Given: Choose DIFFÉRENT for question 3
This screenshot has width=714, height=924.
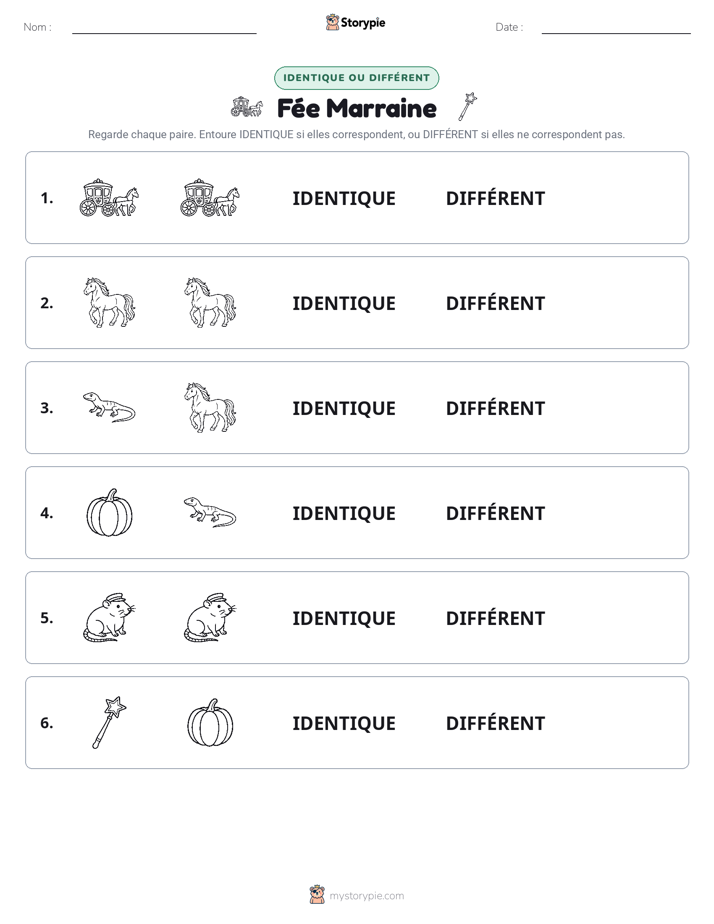Looking at the screenshot, I should [495, 408].
